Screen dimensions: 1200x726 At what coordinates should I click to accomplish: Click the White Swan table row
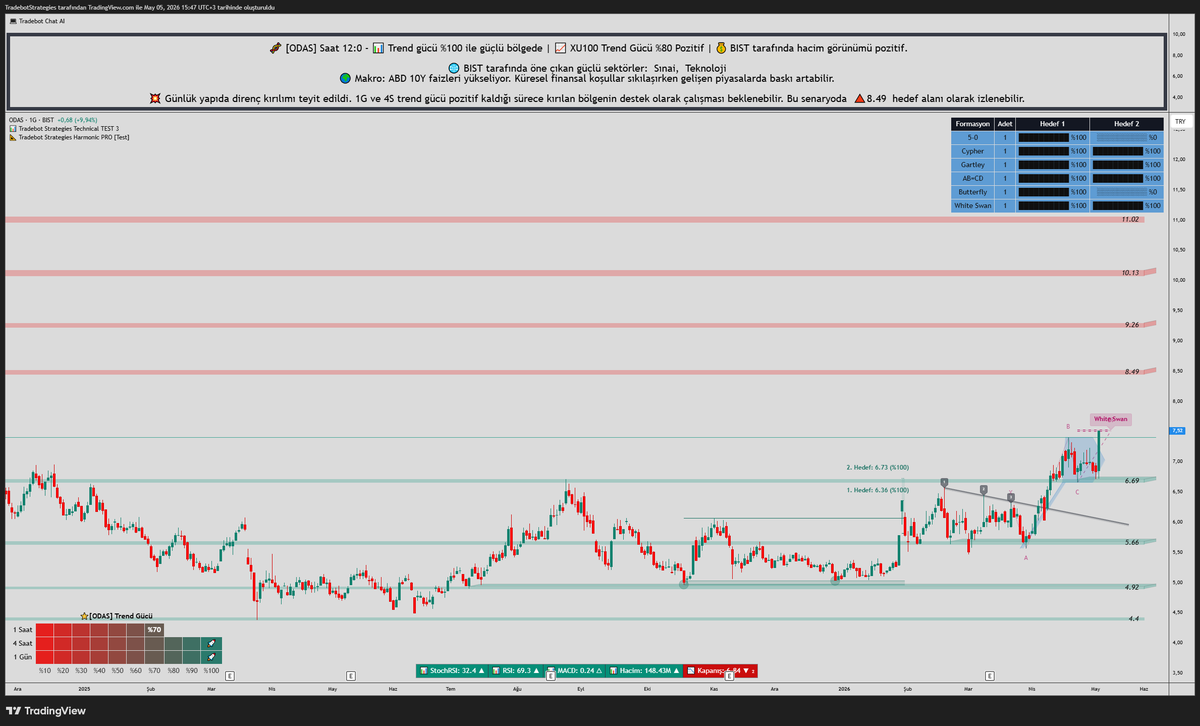coord(1057,205)
